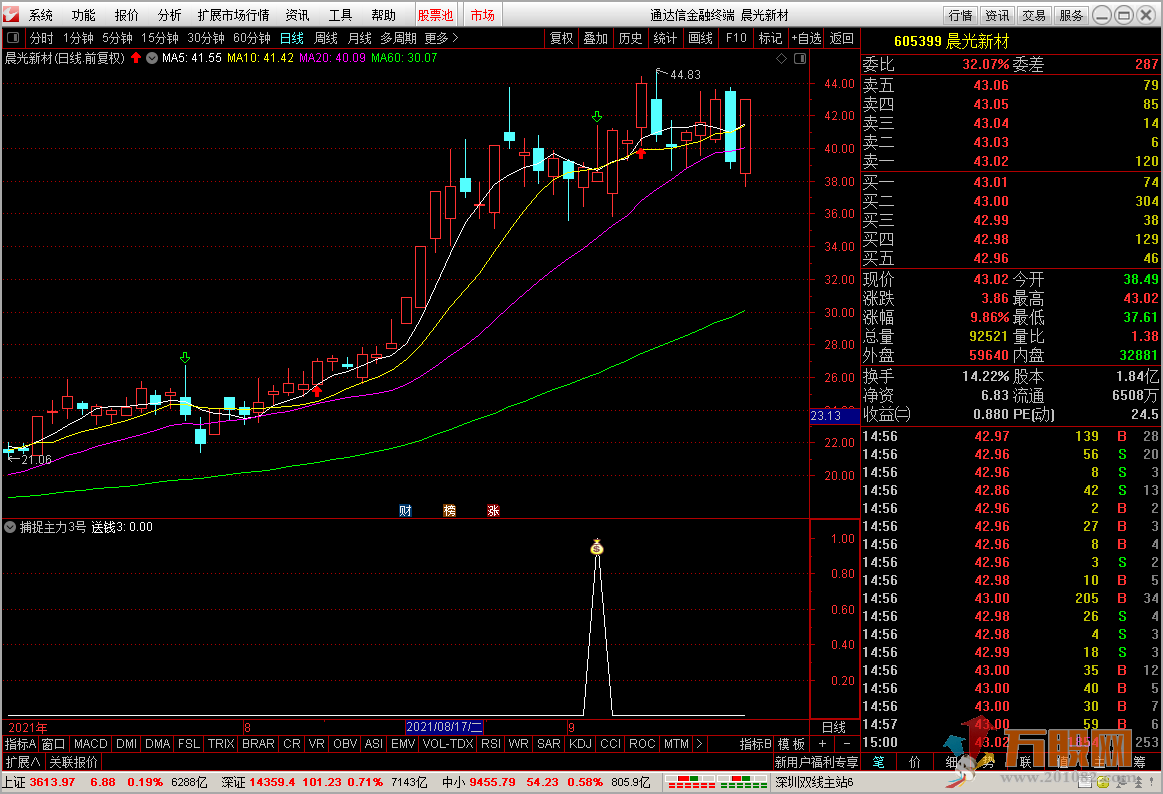Click the red up-arrow marker near 40.00

[x=642, y=153]
